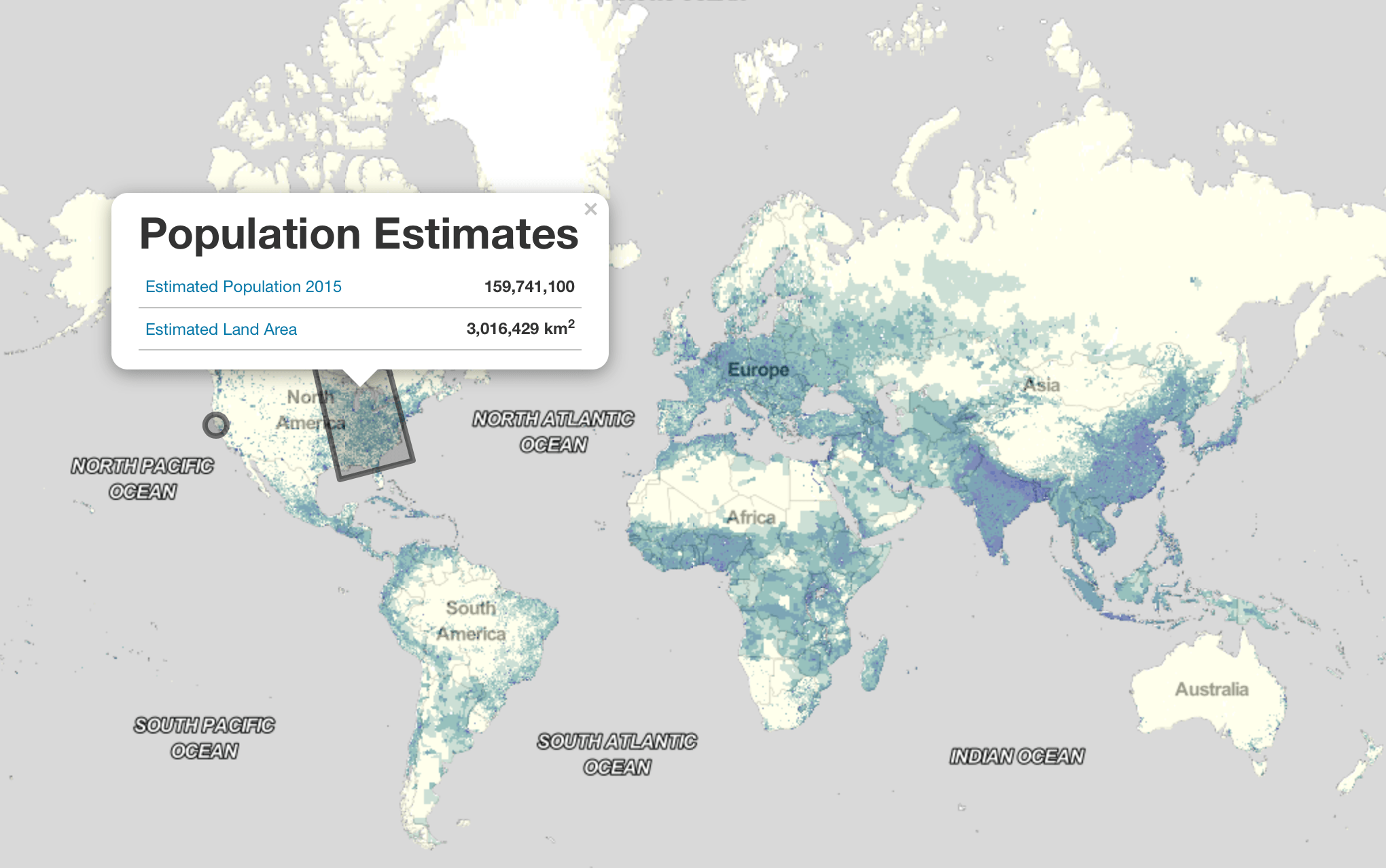Click the North America map label
This screenshot has height=868, width=1386.
coord(310,410)
